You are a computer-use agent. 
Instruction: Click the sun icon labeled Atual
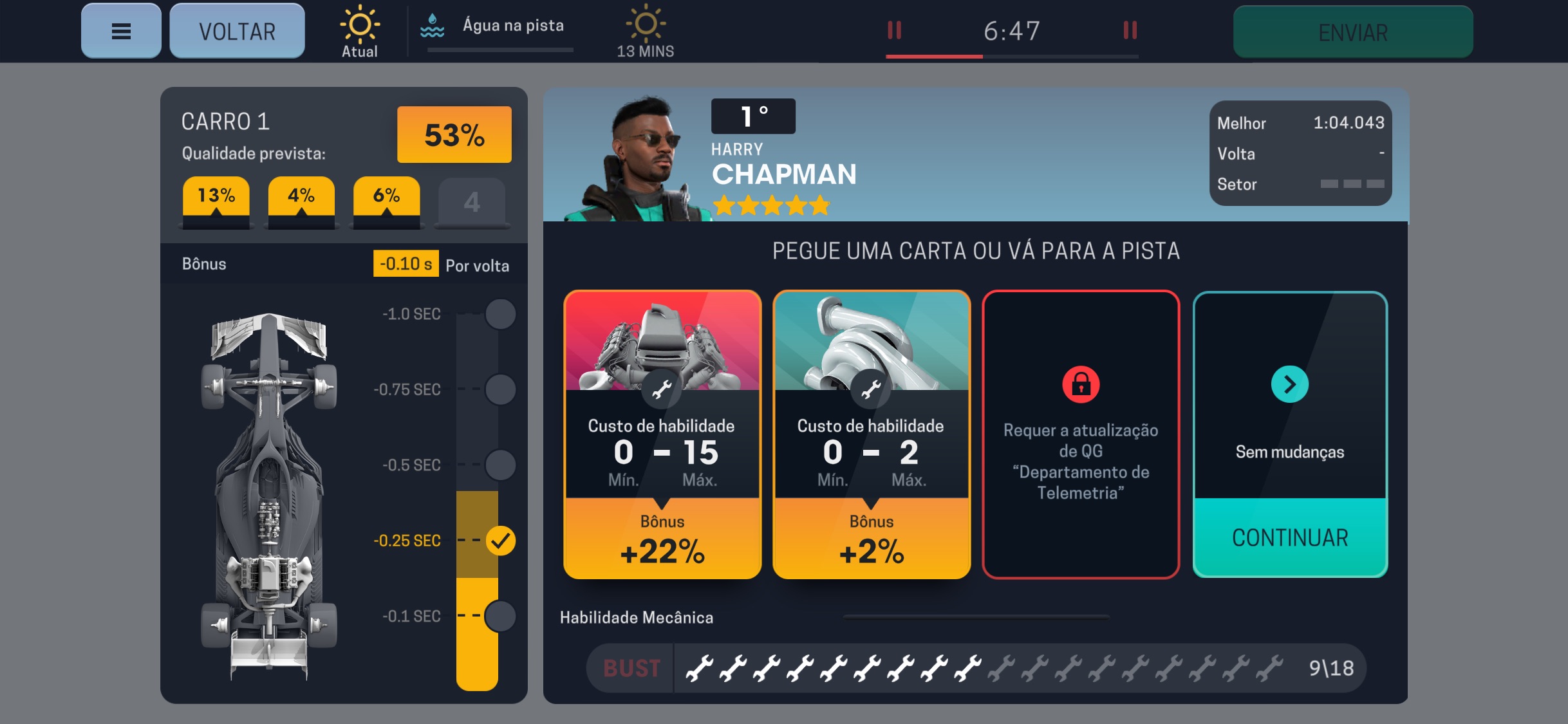(358, 24)
